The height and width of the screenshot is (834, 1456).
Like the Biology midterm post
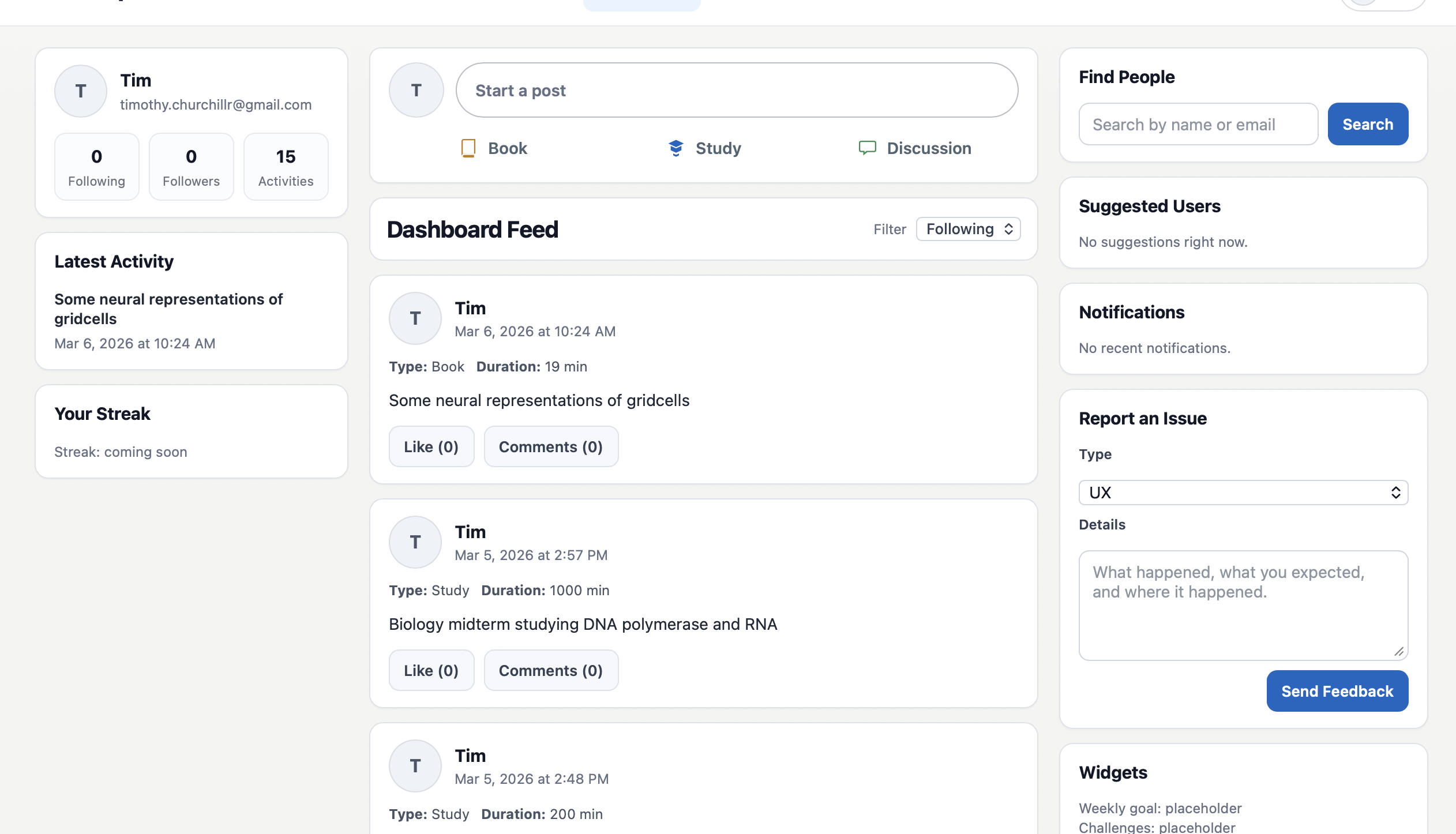point(431,671)
